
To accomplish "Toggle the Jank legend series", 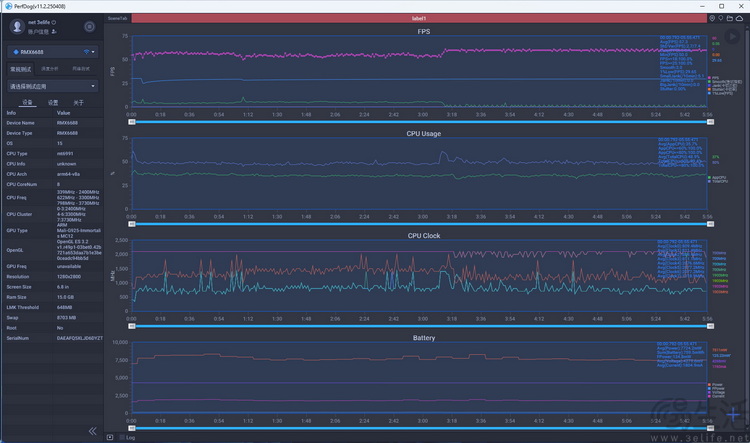I will tap(722, 85).
